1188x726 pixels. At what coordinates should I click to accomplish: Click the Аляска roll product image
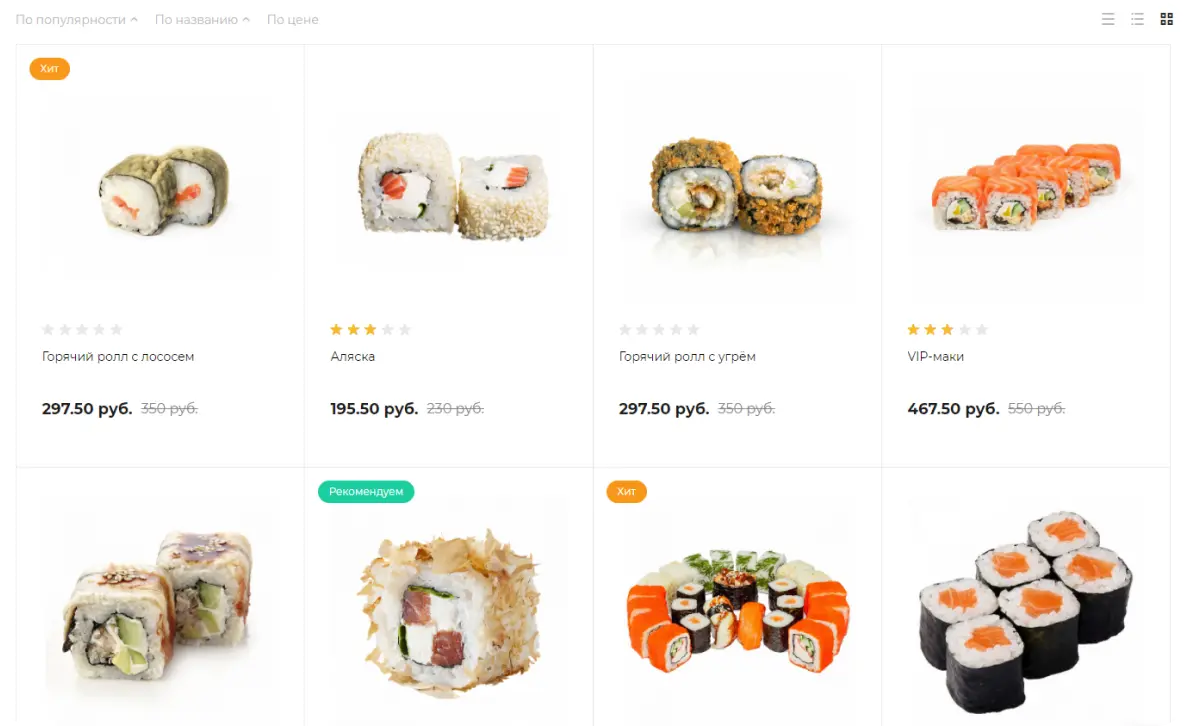[x=453, y=186]
